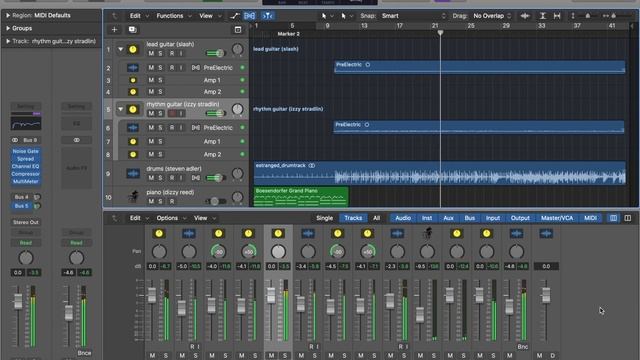Click the add new track plus button
Viewport: 640px width, 360px height.
coord(114,29)
